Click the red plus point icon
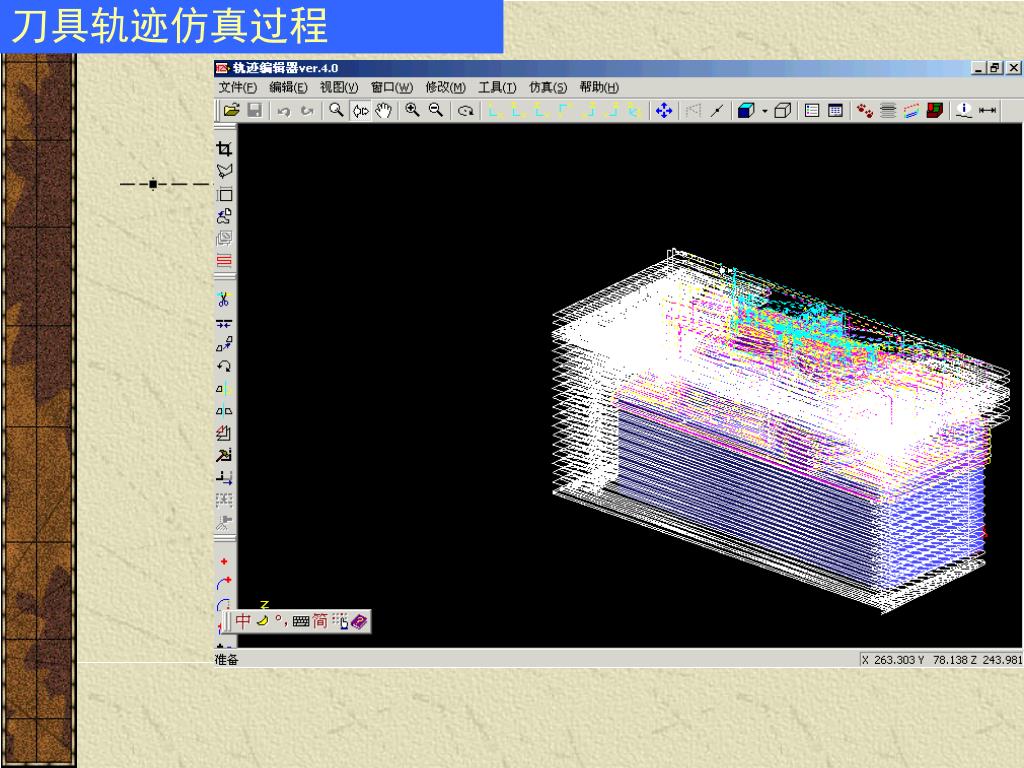Viewport: 1024px width, 768px height. tap(224, 562)
